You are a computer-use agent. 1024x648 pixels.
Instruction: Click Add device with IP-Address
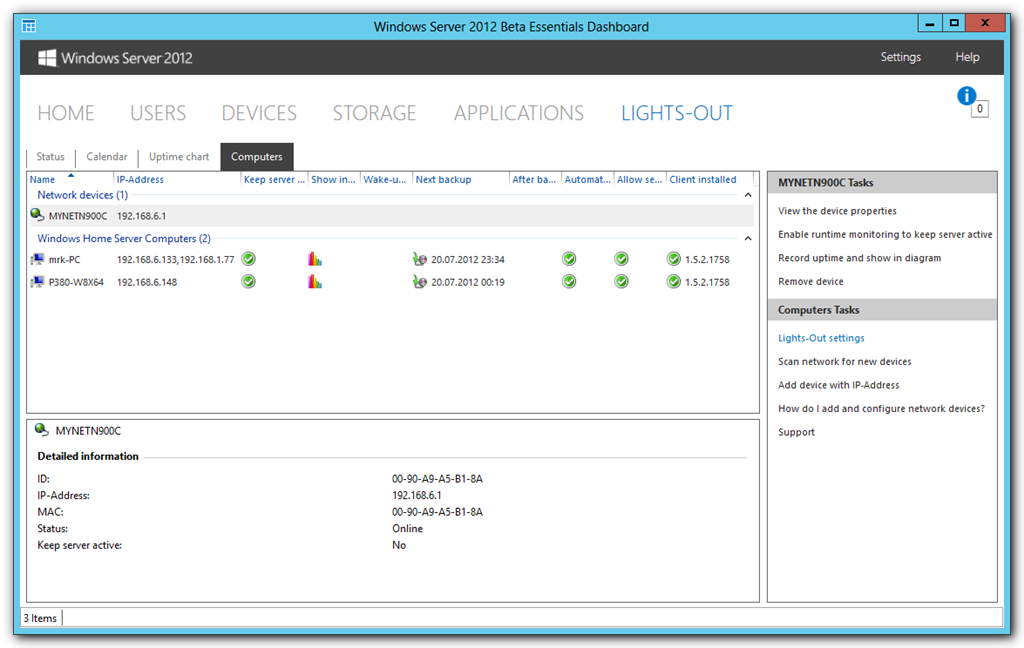click(839, 385)
